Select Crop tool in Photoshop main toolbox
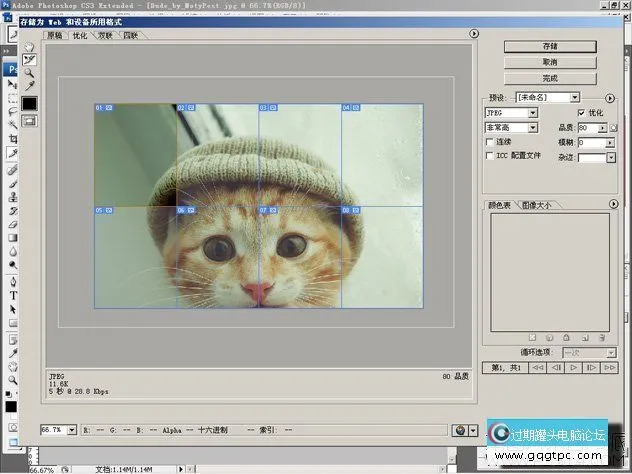Image resolution: width=632 pixels, height=474 pixels. (13, 139)
